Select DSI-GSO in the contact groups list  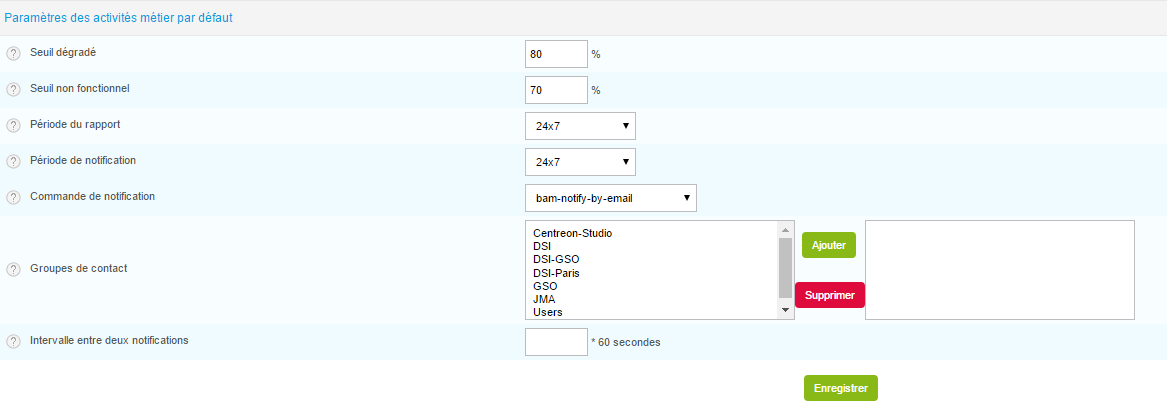[556, 260]
